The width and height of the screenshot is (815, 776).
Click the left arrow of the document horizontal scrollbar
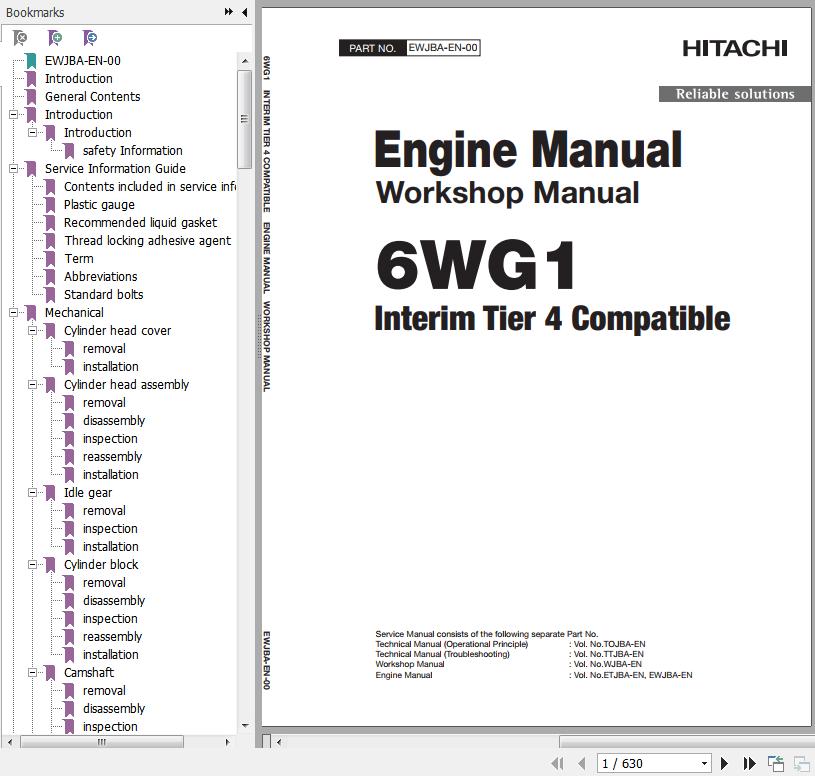coord(279,742)
